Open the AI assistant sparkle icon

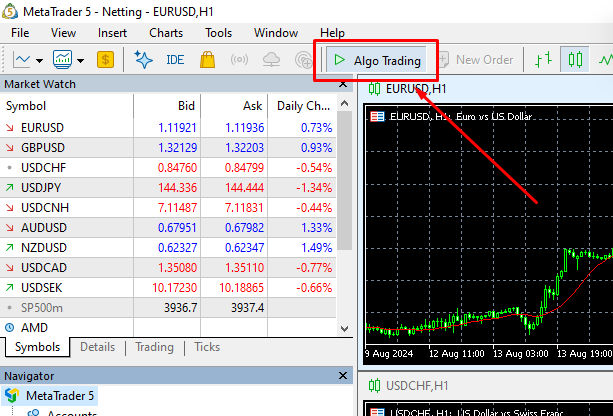(x=143, y=60)
